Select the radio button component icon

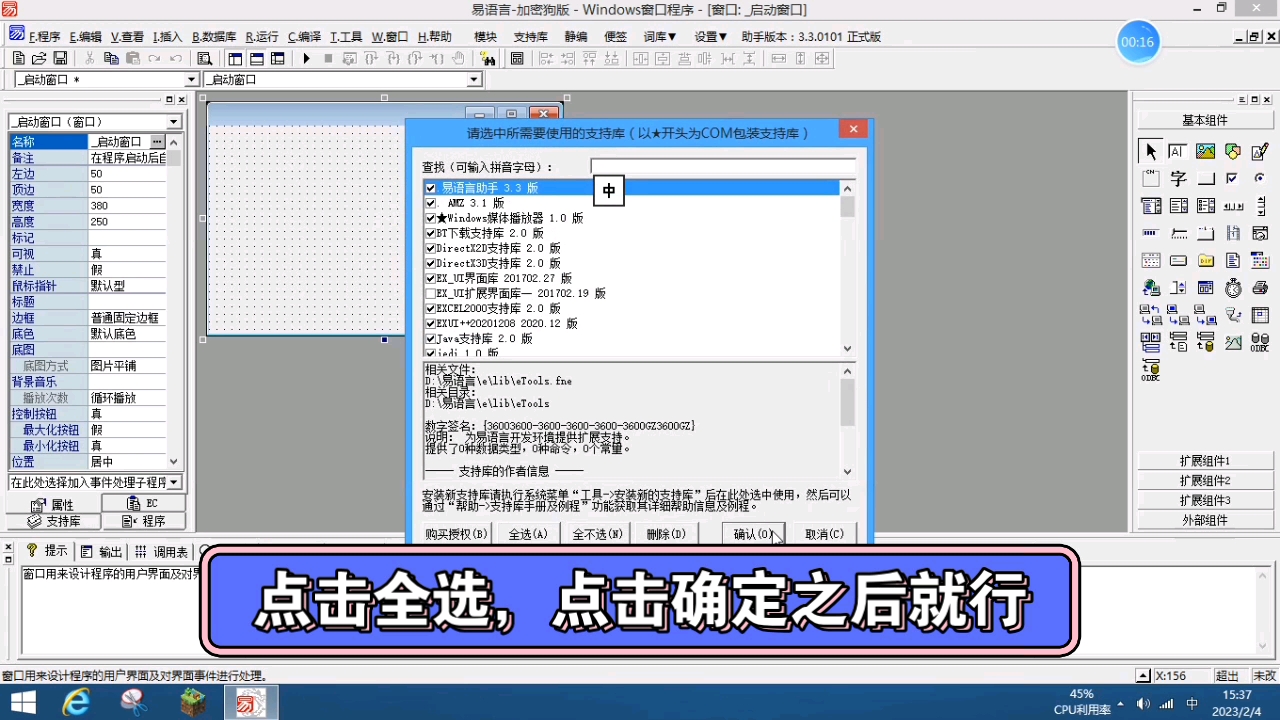pos(1259,178)
